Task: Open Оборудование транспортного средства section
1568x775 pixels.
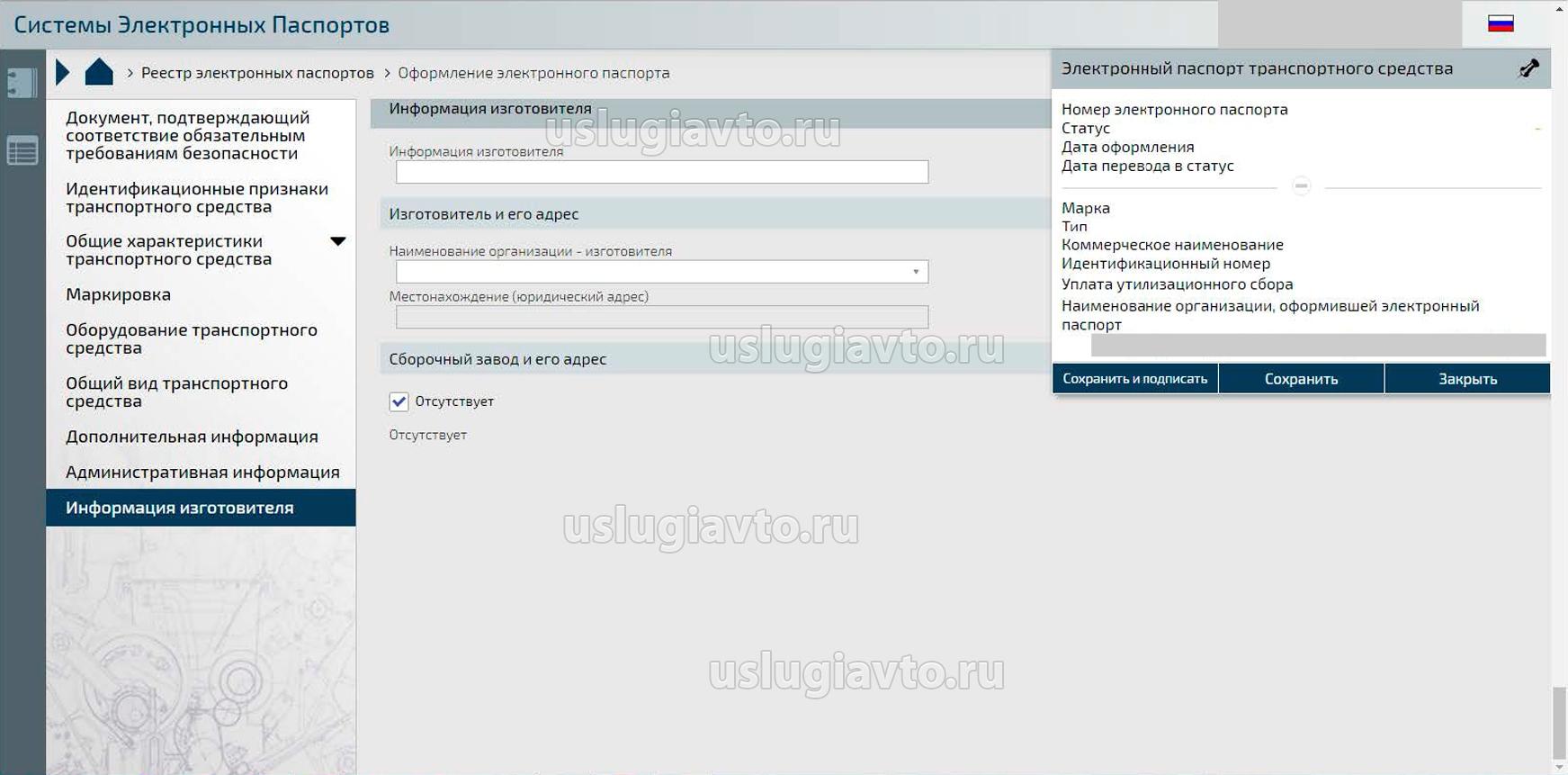Action: coord(191,338)
